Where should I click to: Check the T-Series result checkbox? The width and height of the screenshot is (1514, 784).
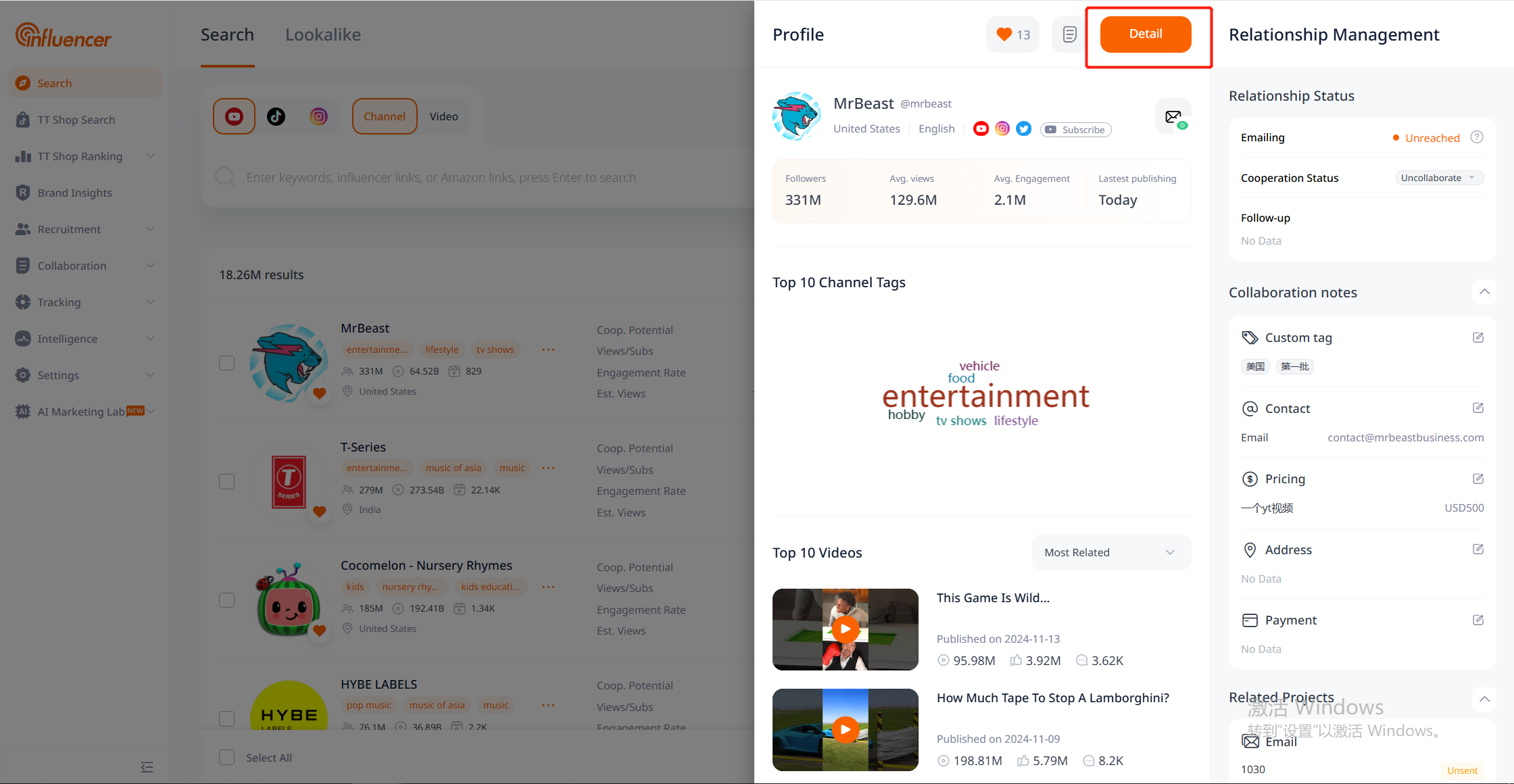227,481
